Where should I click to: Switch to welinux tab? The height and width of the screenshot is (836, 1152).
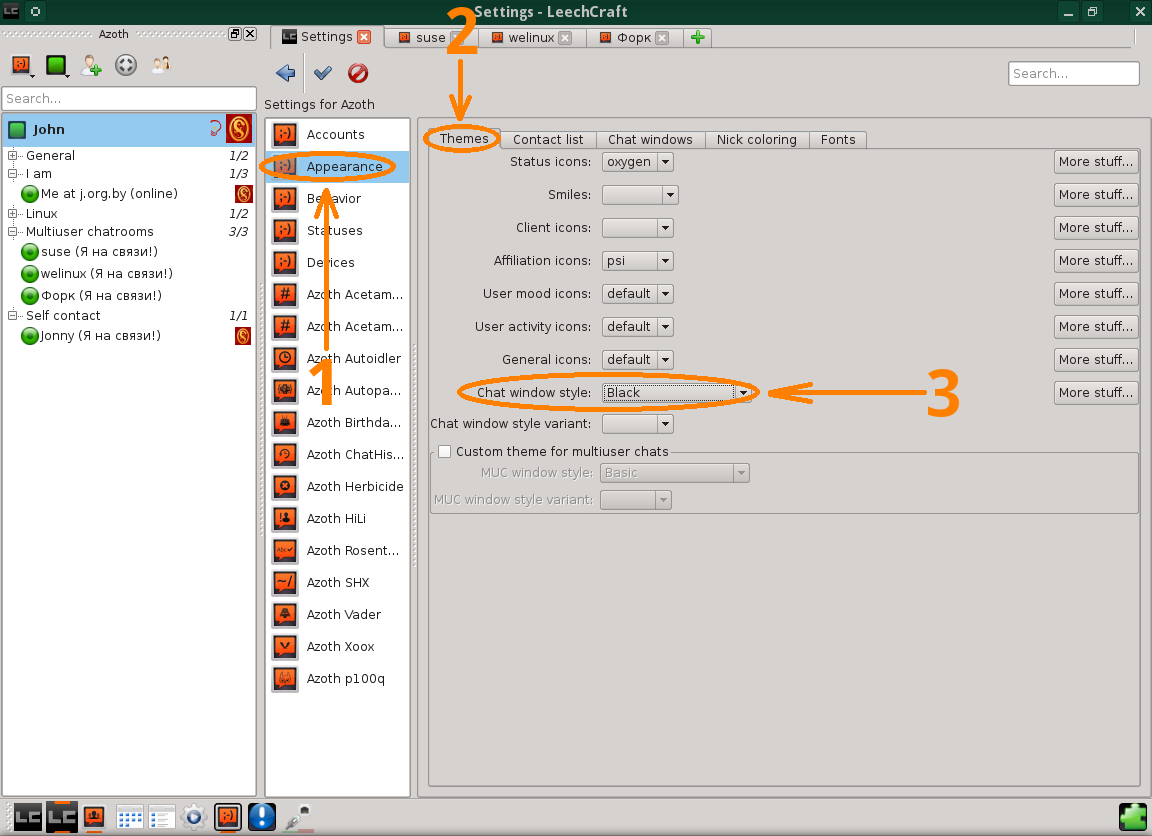click(x=530, y=37)
